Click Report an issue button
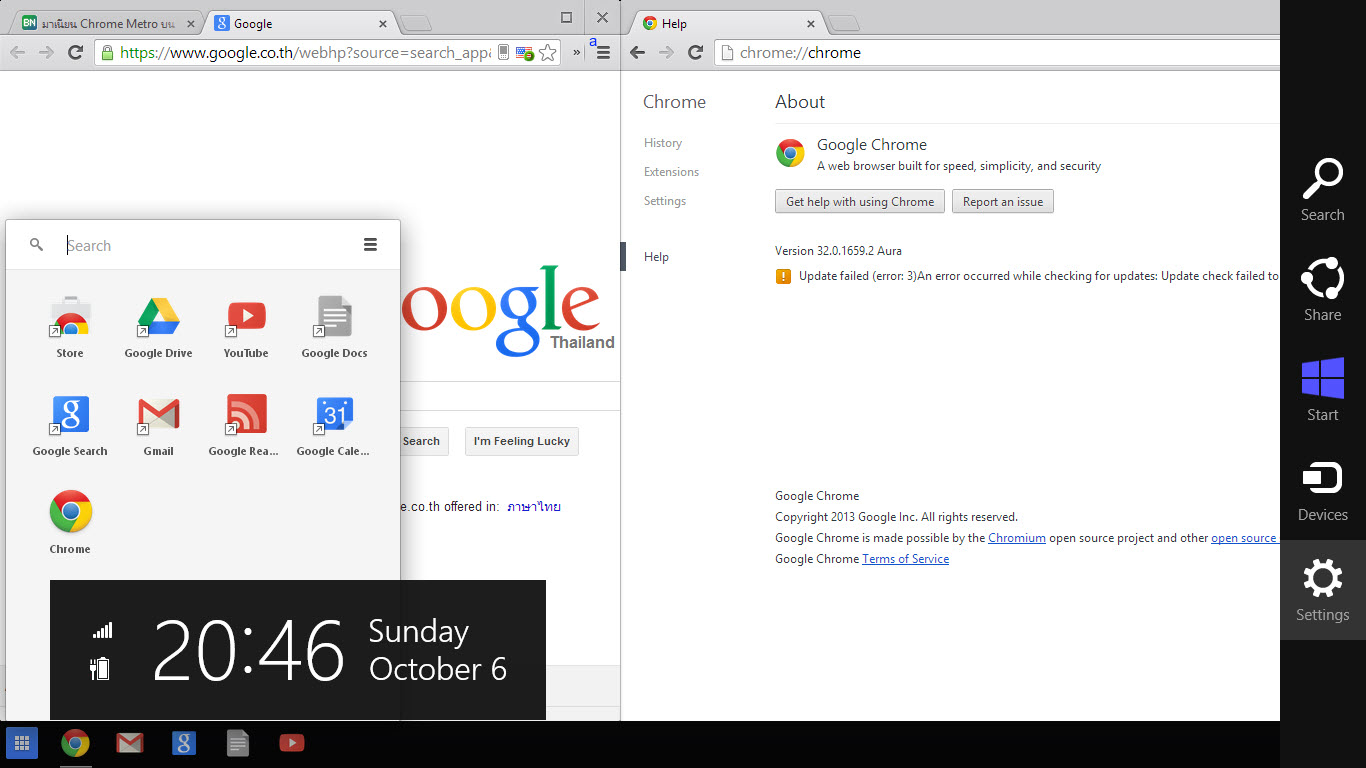This screenshot has width=1366, height=768. tap(1003, 202)
